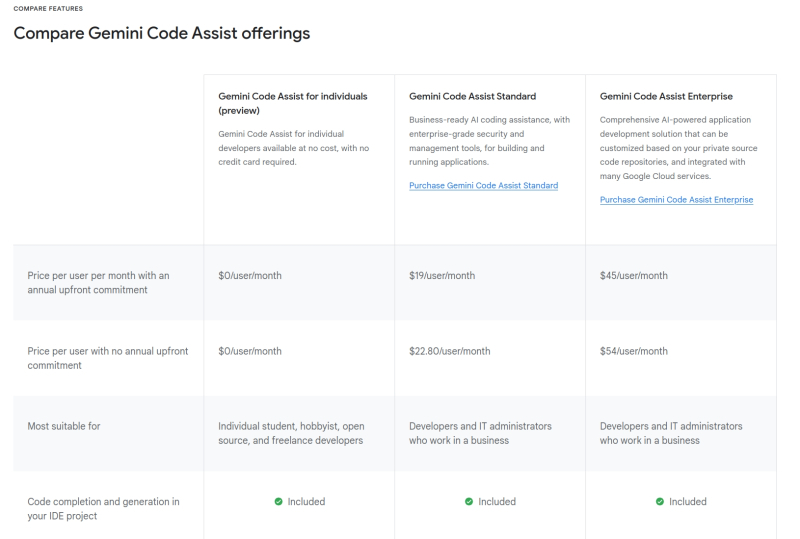Image resolution: width=800 pixels, height=539 pixels.
Task: Click the Most suitable for row label
Action: [x=63, y=426]
